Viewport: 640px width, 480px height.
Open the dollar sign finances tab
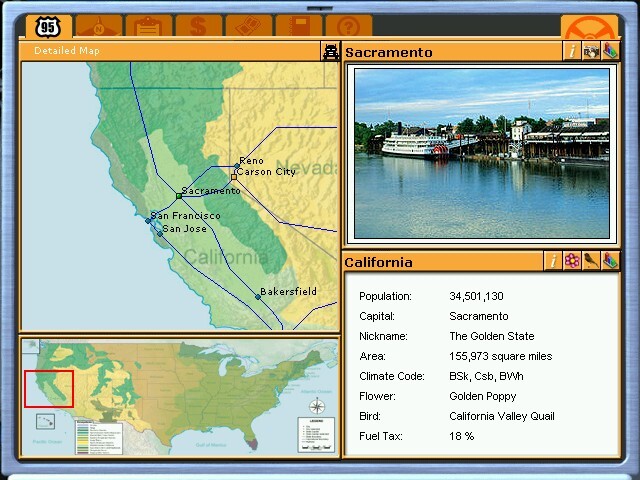[199, 27]
